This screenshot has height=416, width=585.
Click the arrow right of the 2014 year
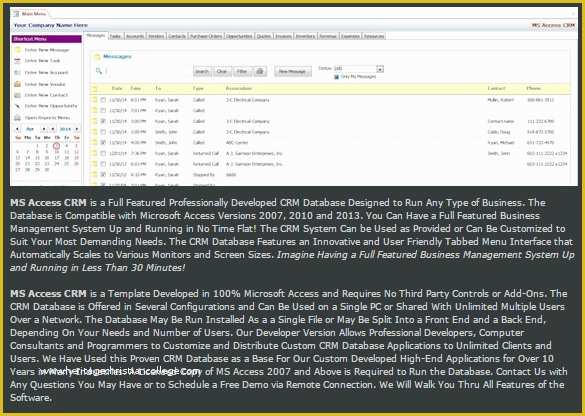coord(77,129)
